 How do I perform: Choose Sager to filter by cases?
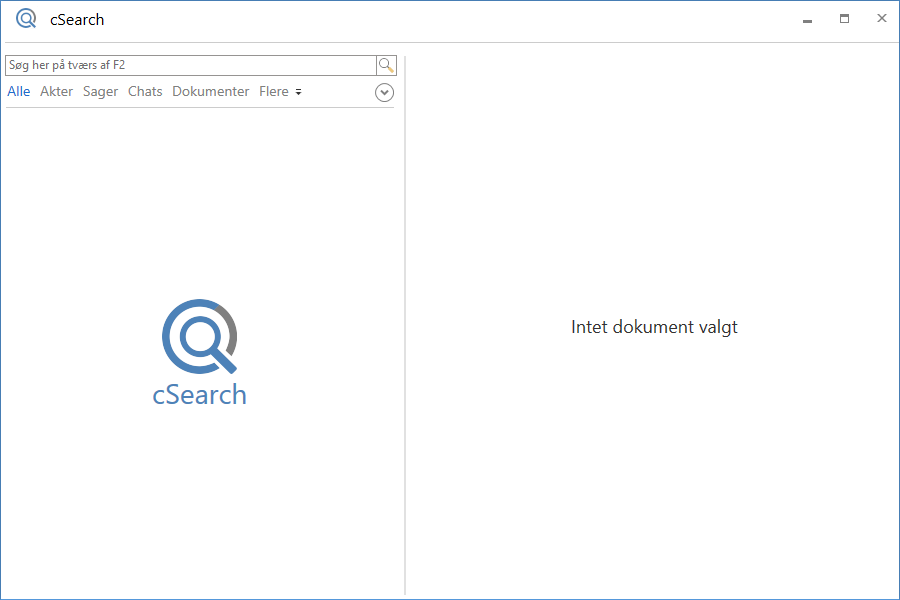(100, 91)
